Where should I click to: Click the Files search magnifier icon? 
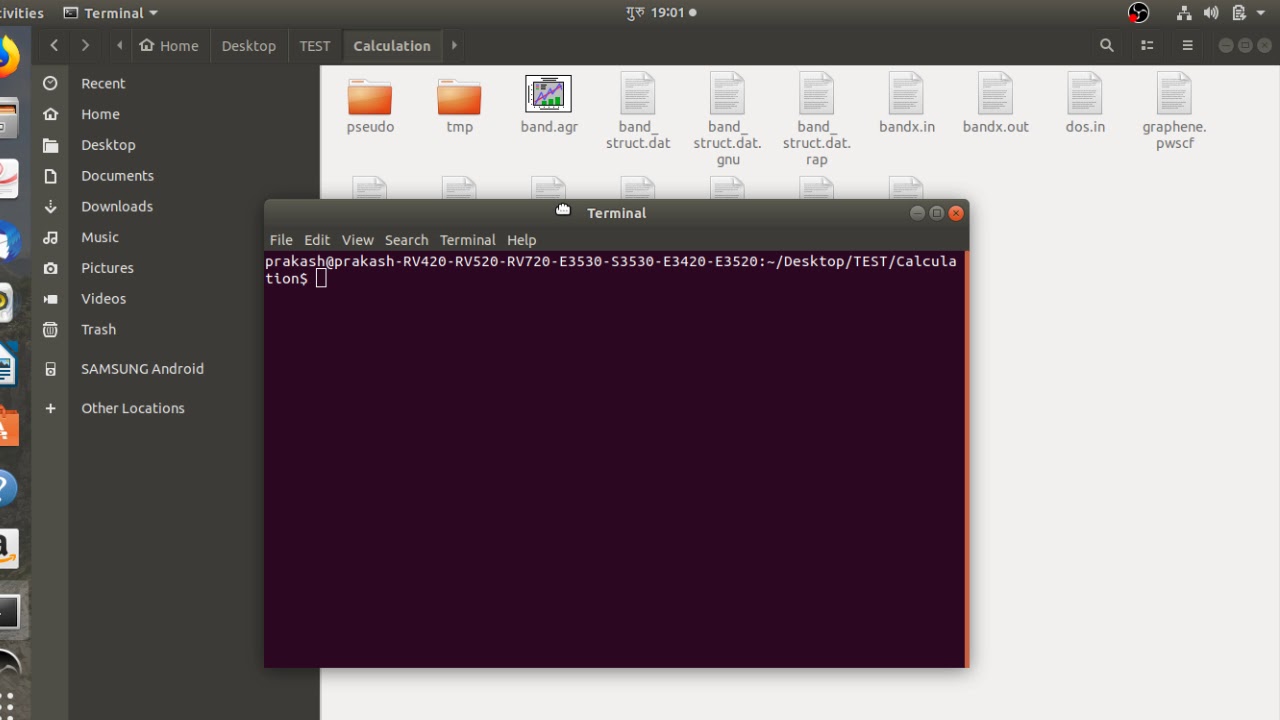[1107, 45]
